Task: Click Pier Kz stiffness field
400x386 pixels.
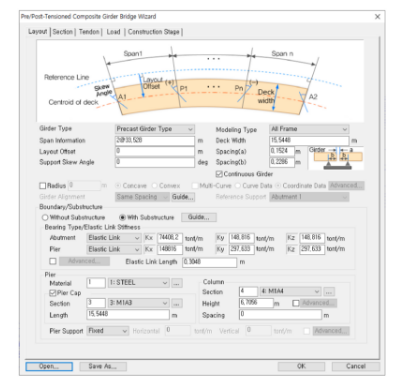Action: pos(312,249)
